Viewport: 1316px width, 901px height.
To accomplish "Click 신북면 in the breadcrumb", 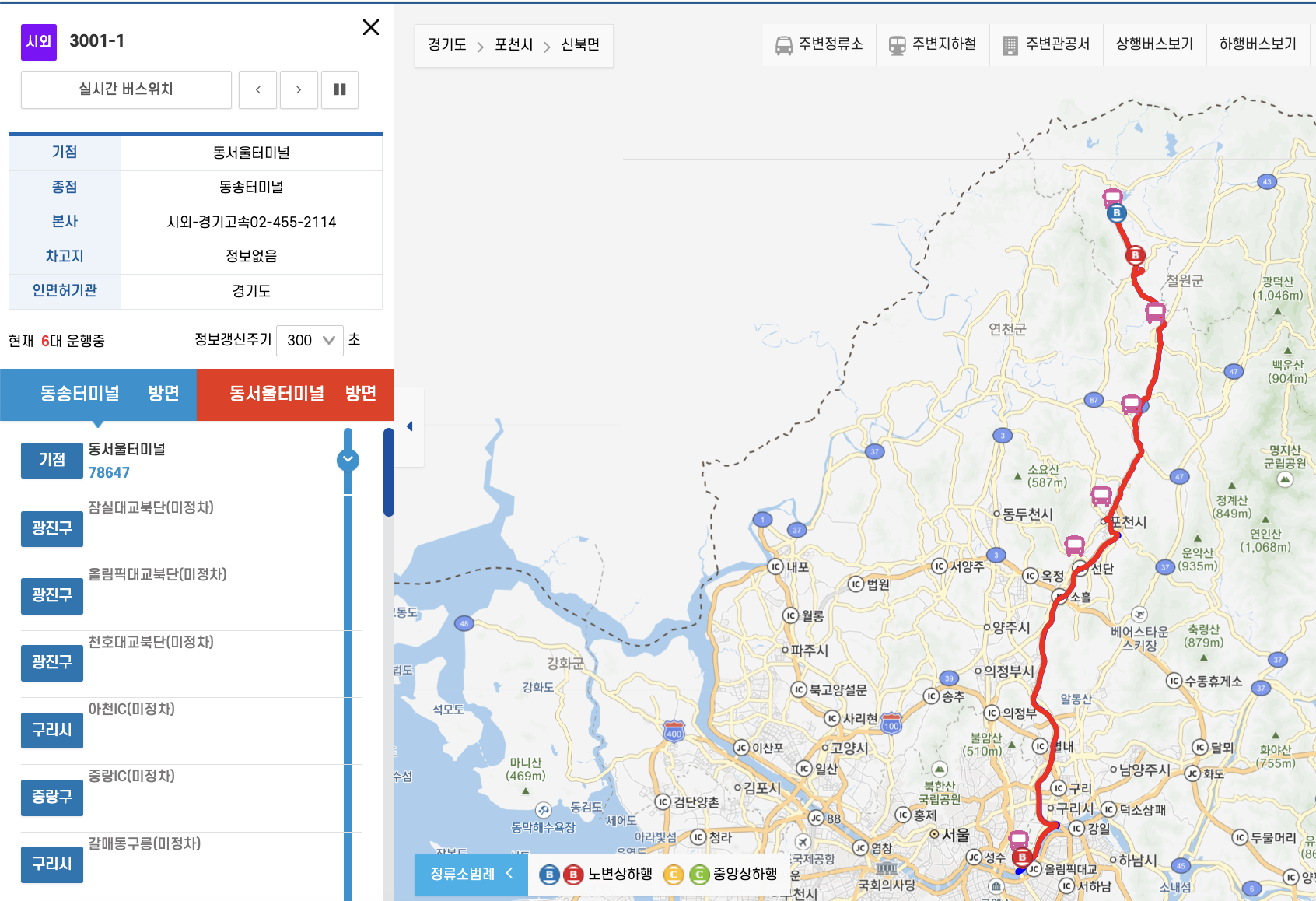I will click(580, 45).
